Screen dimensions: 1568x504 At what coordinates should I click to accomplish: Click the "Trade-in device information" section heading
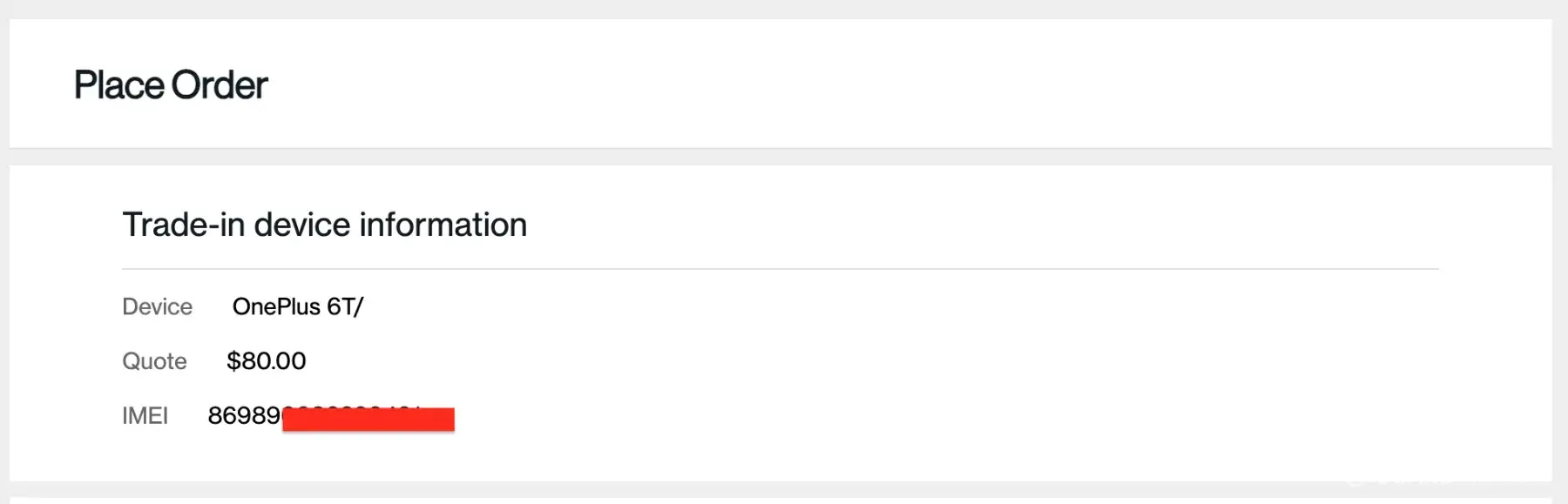tap(324, 225)
